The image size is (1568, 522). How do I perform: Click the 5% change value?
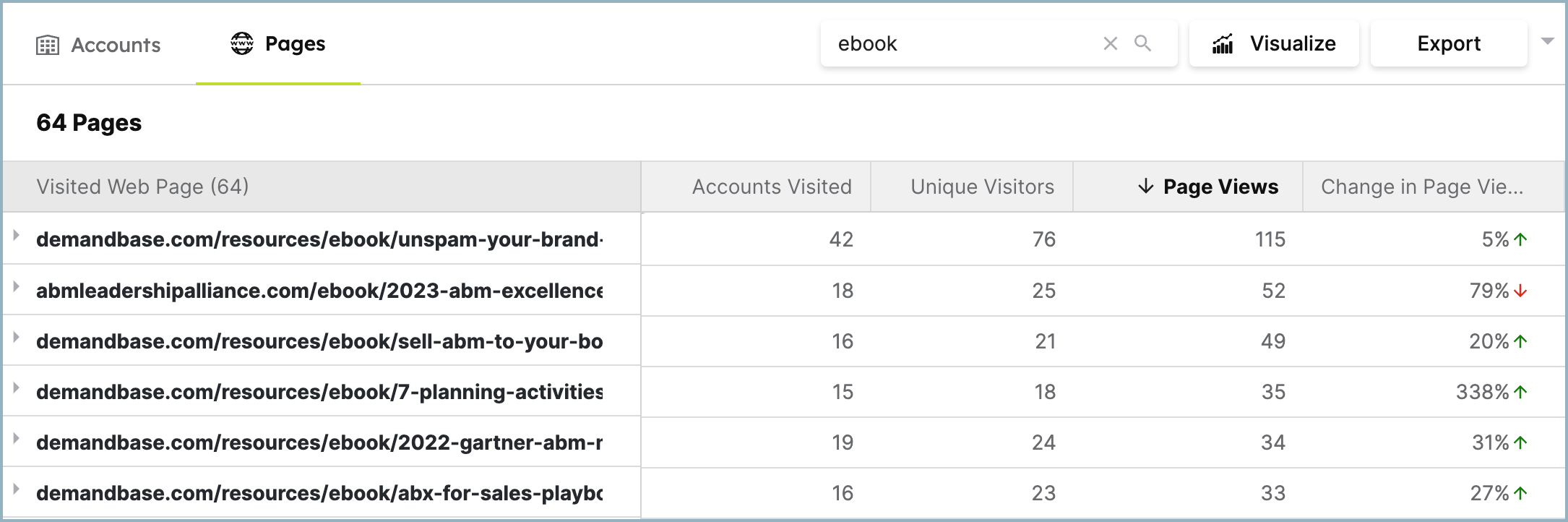tap(1495, 239)
